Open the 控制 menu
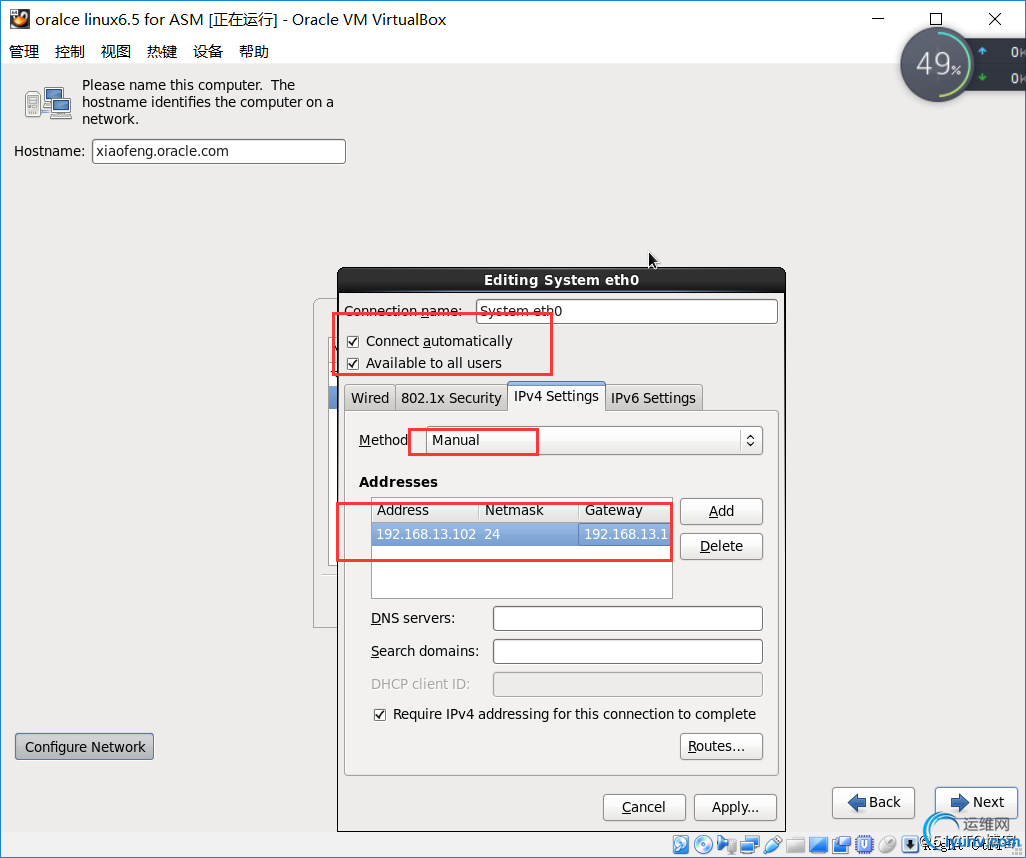 [70, 52]
